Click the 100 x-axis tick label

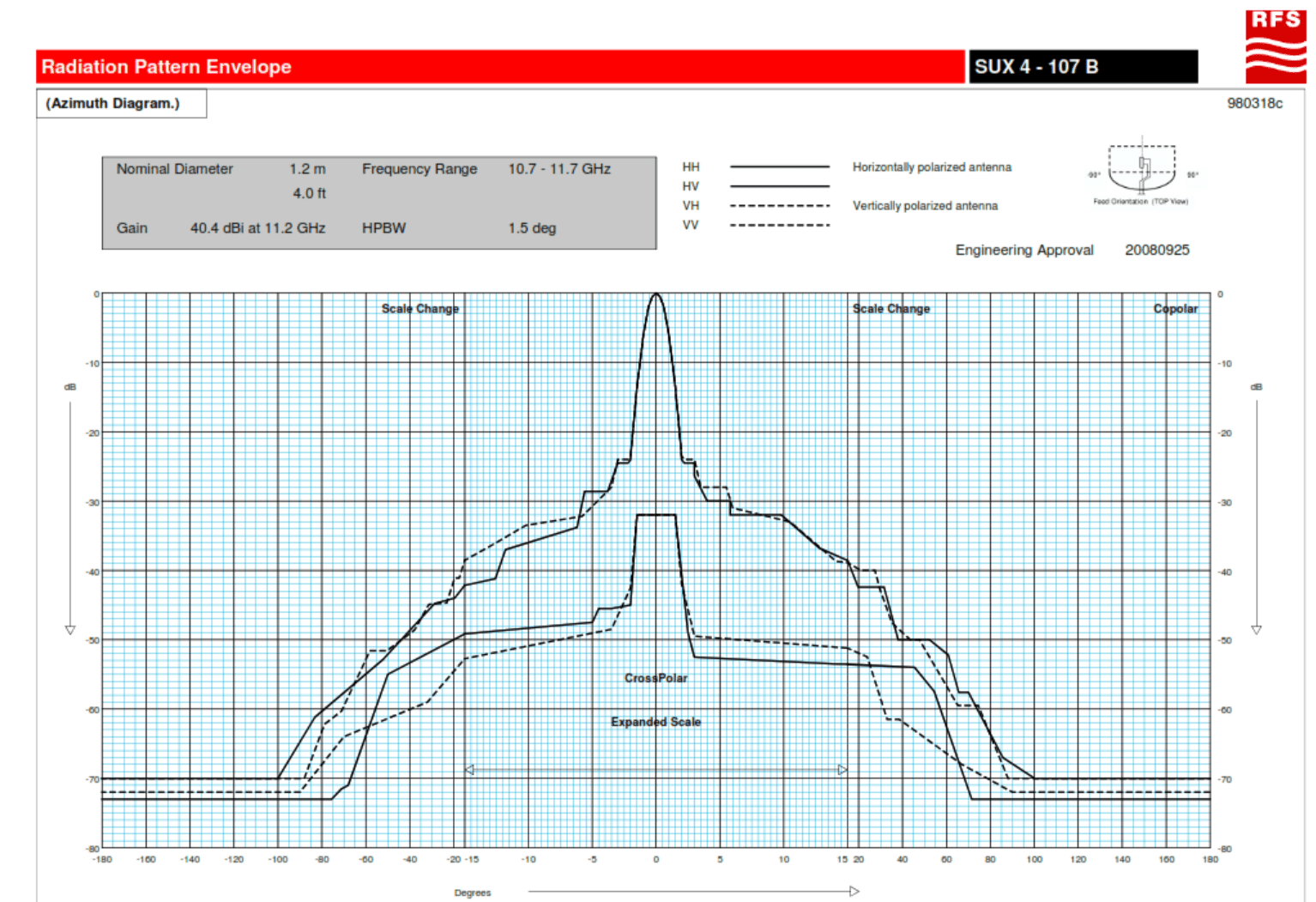(x=1035, y=859)
